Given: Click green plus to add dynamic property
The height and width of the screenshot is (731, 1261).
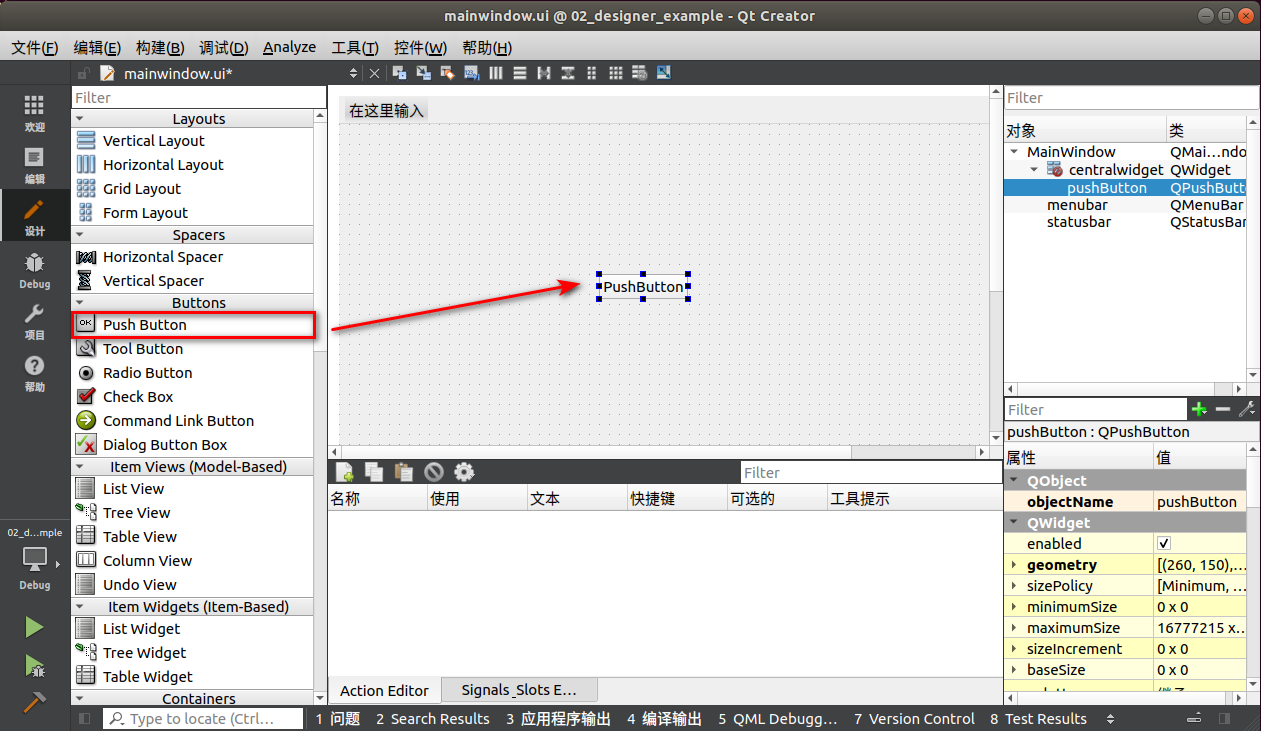Looking at the screenshot, I should point(1198,409).
